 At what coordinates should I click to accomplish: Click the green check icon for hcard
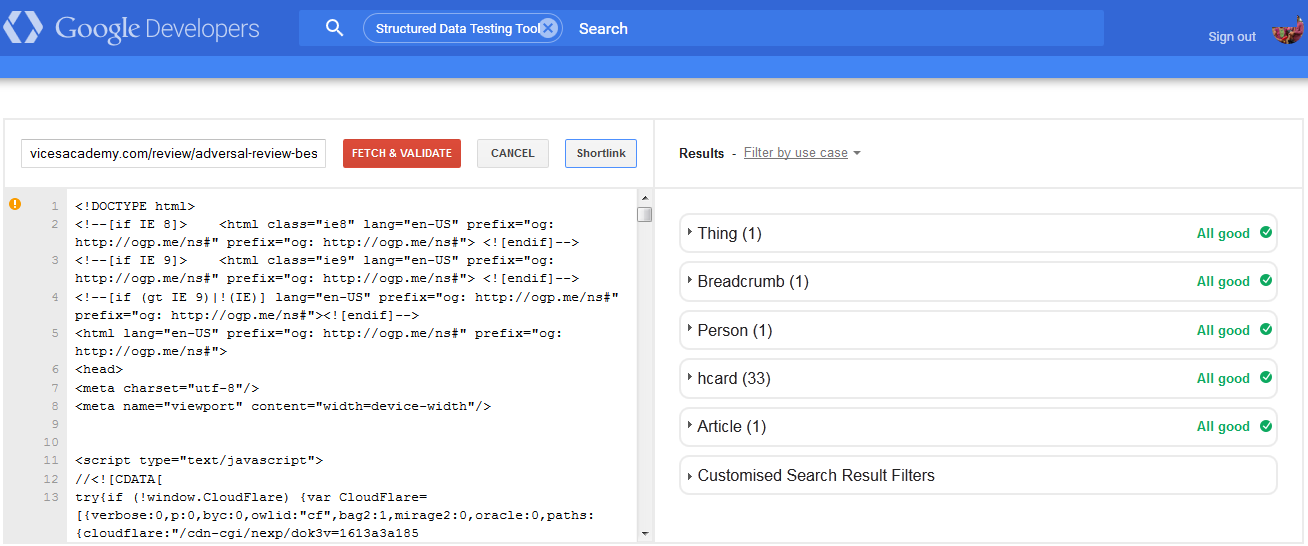[x=1266, y=378]
